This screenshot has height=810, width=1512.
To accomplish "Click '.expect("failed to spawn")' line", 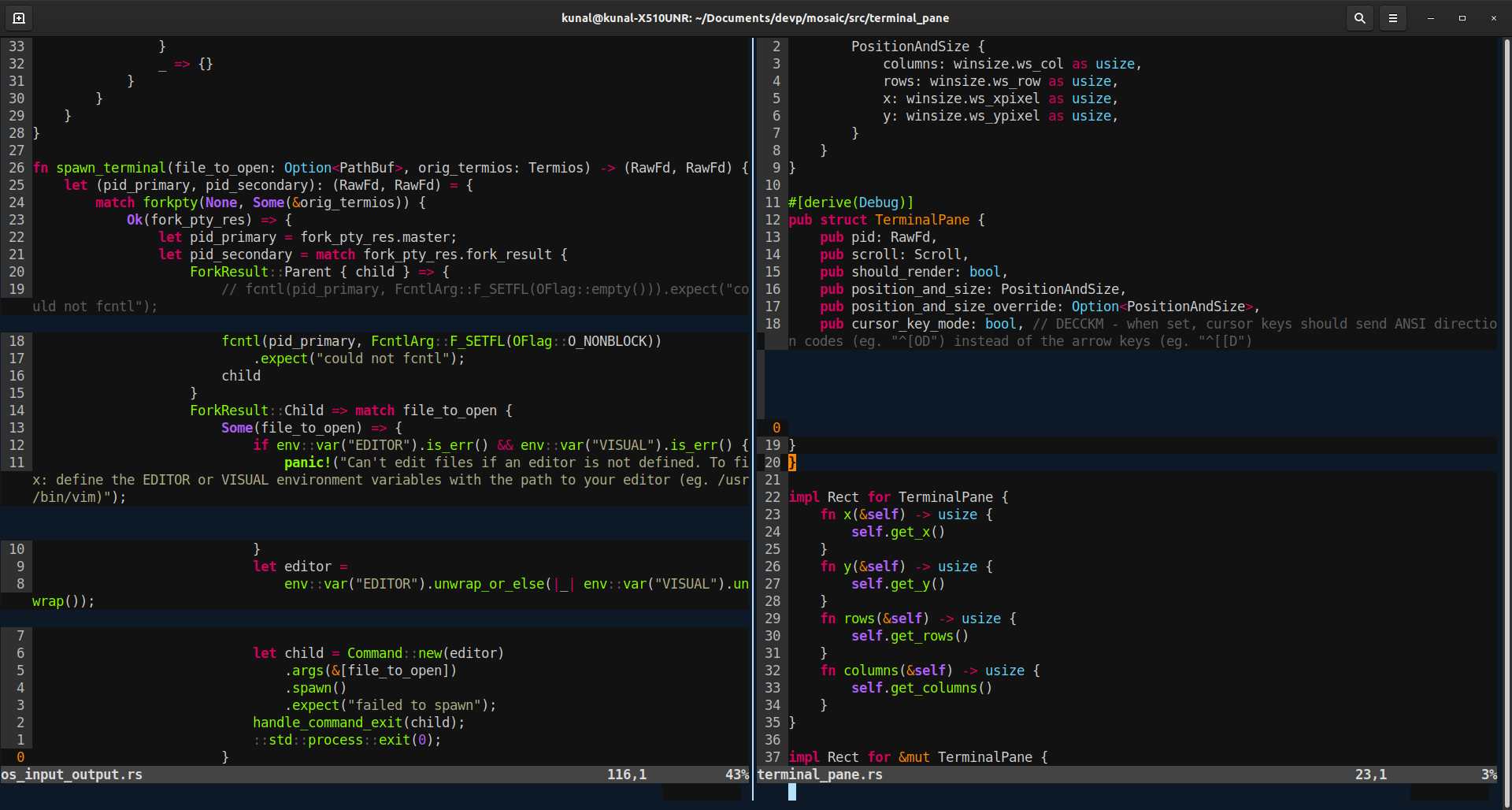I will pos(391,705).
